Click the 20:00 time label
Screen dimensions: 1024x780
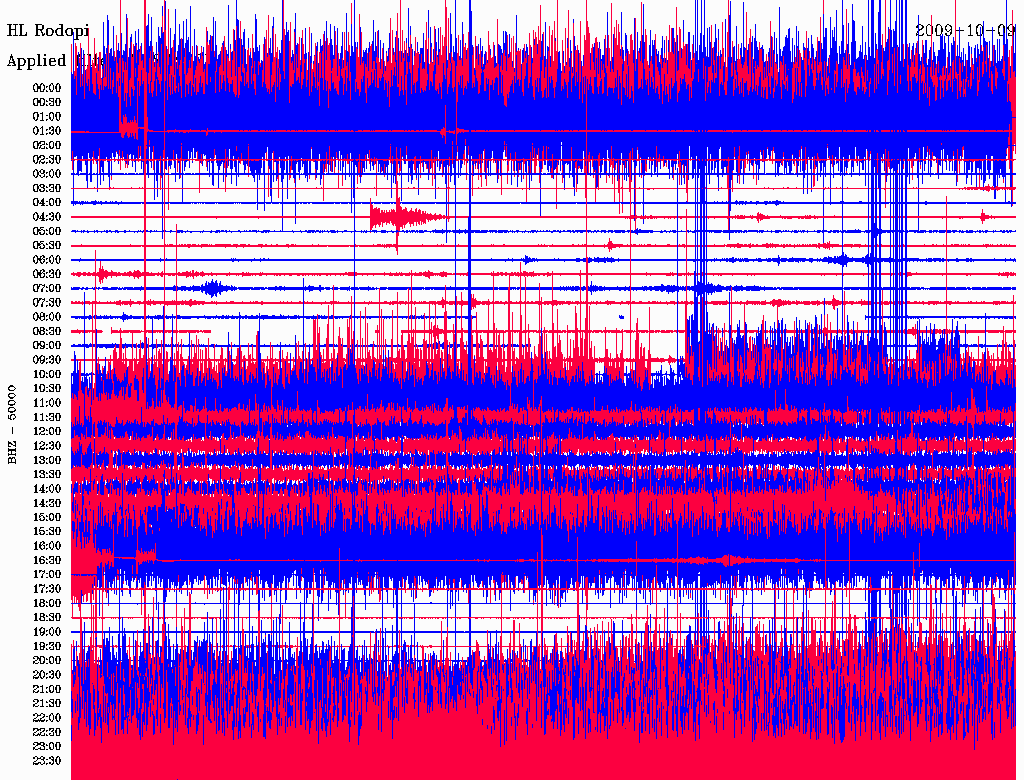point(47,660)
